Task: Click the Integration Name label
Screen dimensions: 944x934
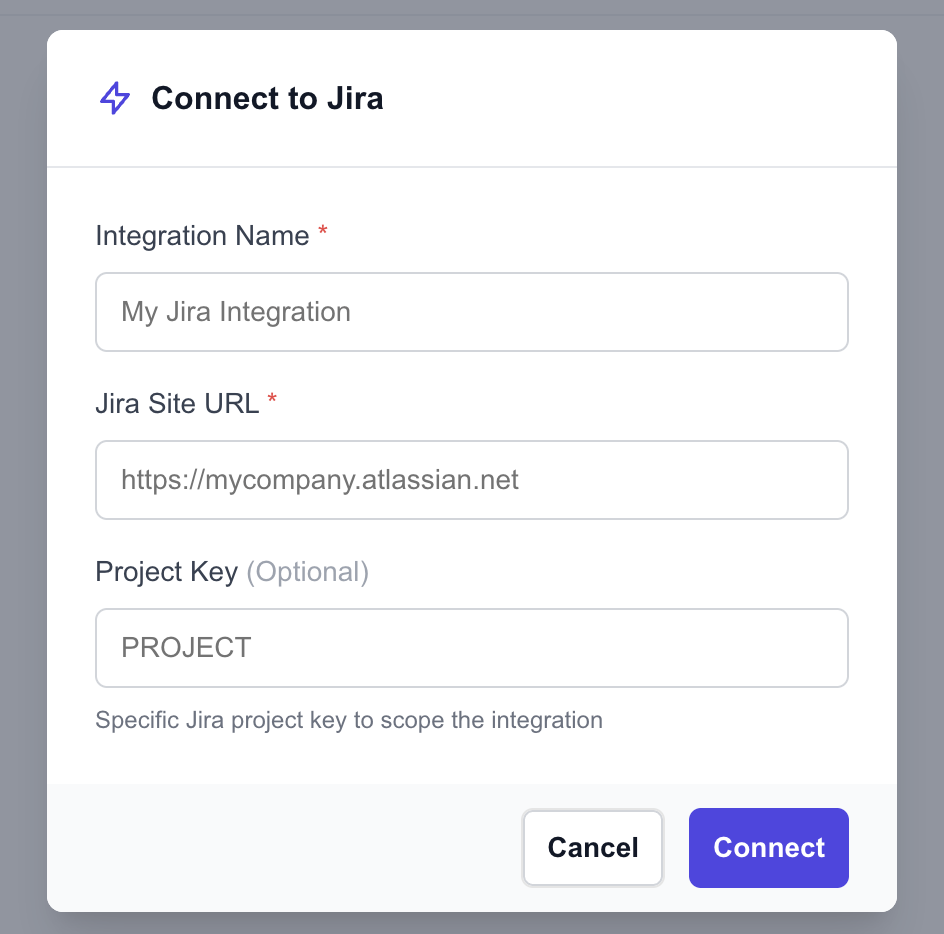Action: [x=202, y=235]
